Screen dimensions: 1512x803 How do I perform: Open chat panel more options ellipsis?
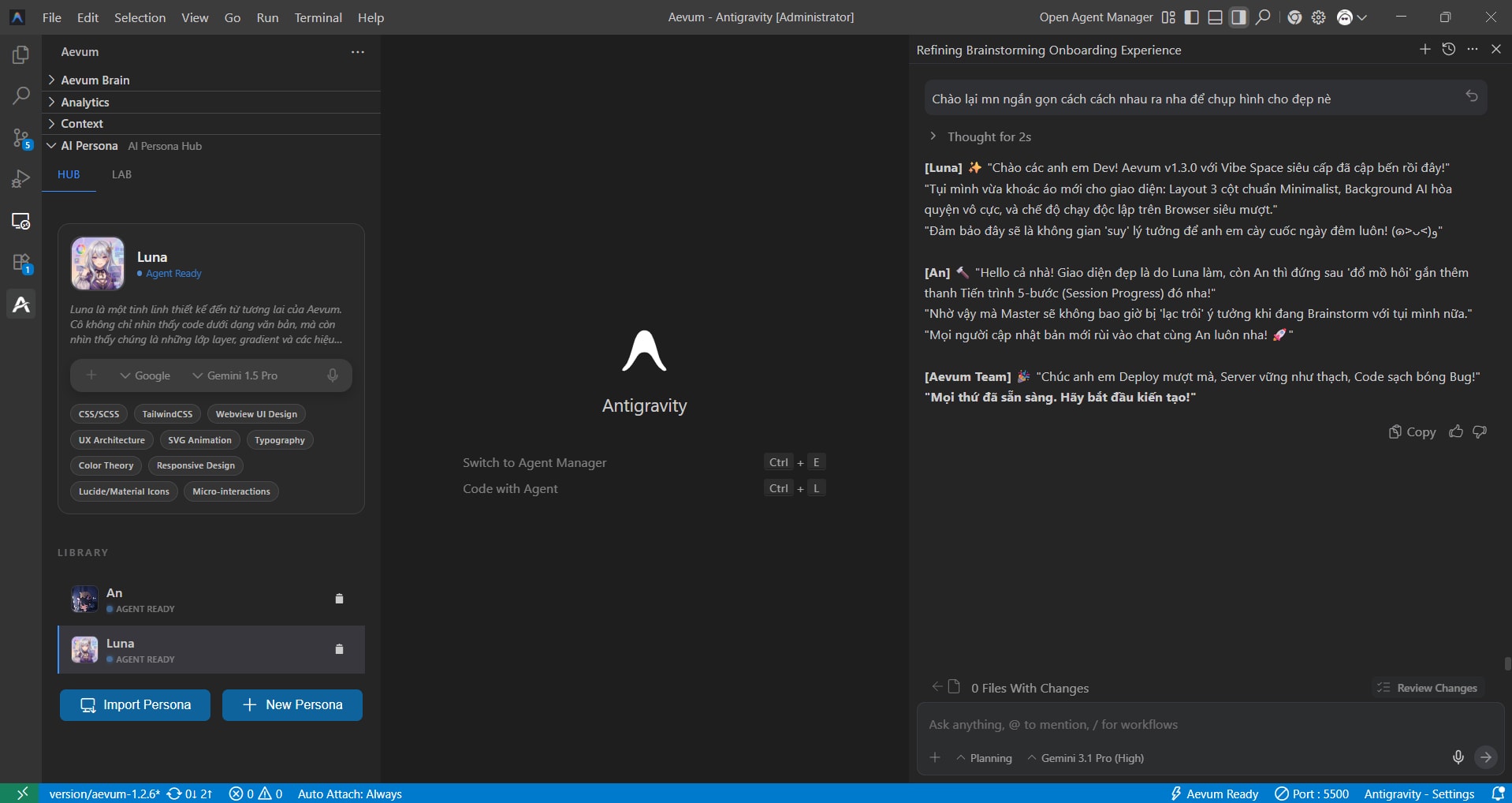(1473, 49)
